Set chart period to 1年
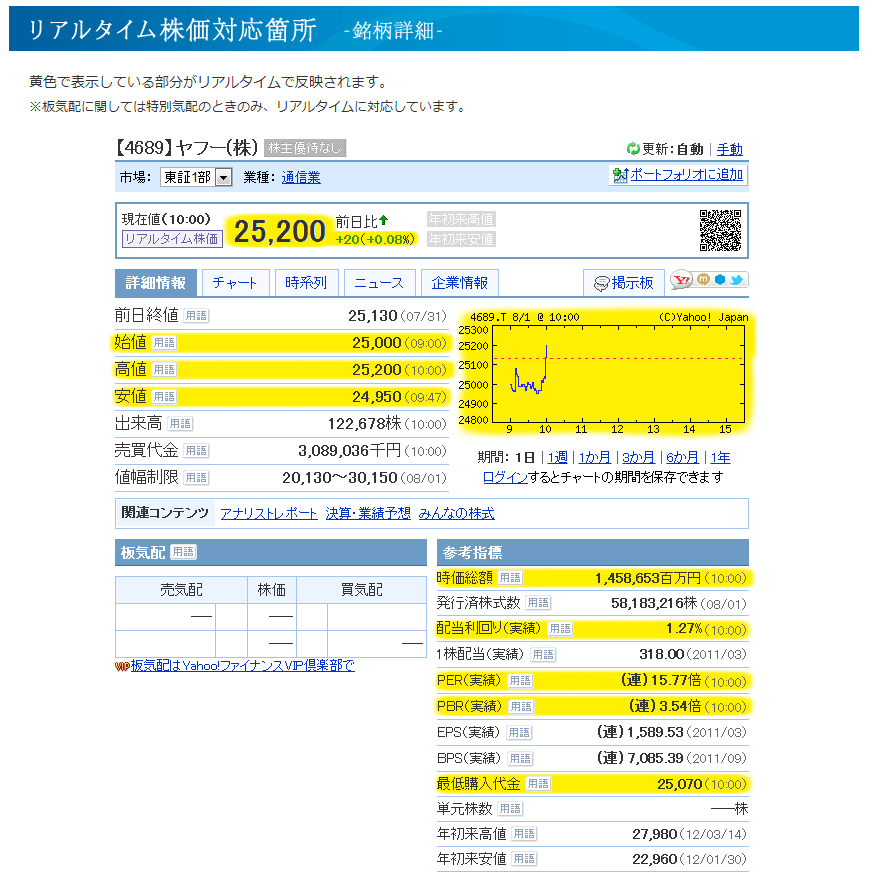 720,458
